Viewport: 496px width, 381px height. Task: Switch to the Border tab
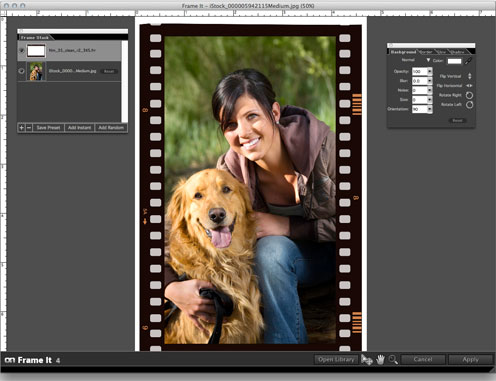pyautogui.click(x=426, y=52)
